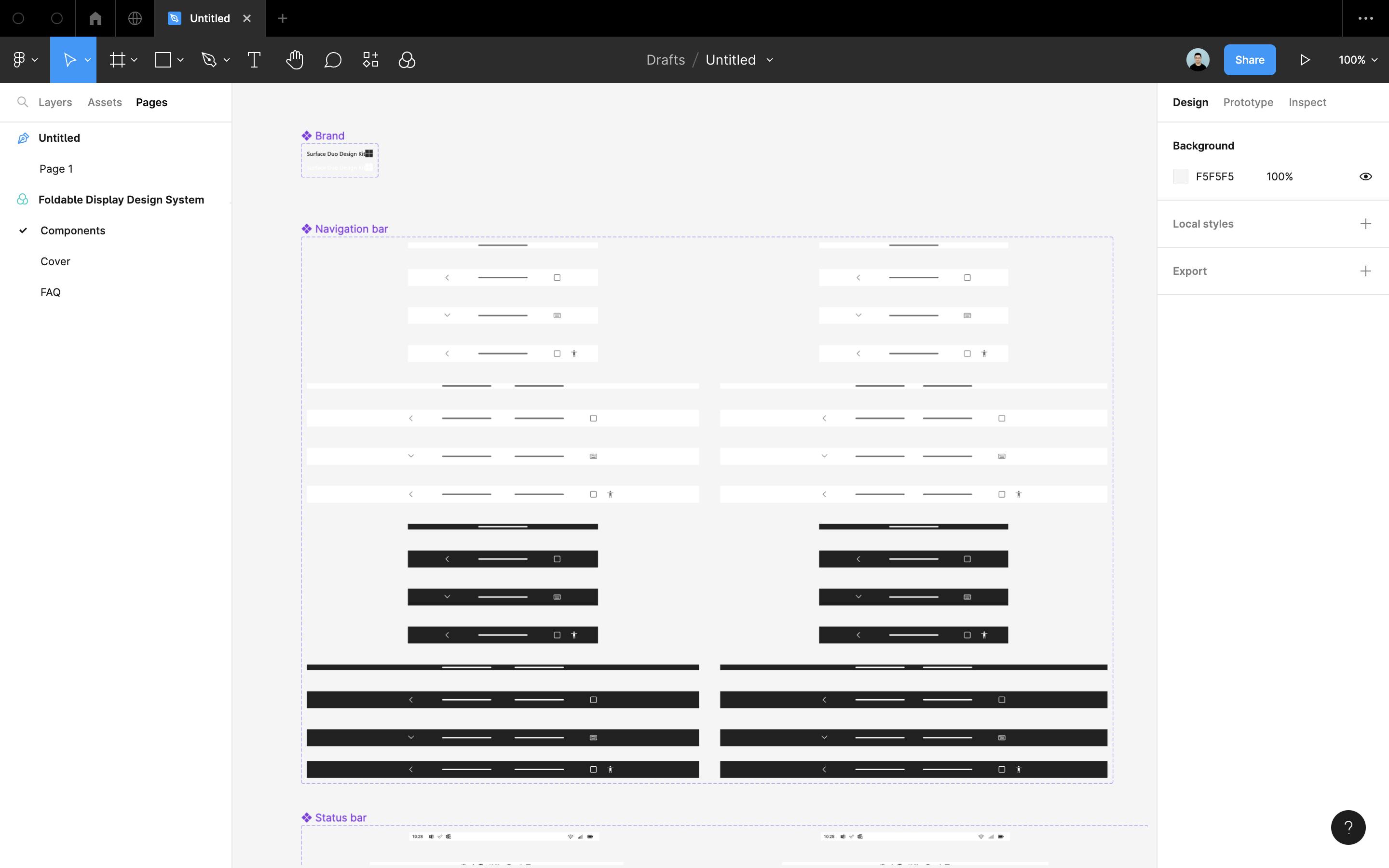Select the Comment tool

point(333,60)
